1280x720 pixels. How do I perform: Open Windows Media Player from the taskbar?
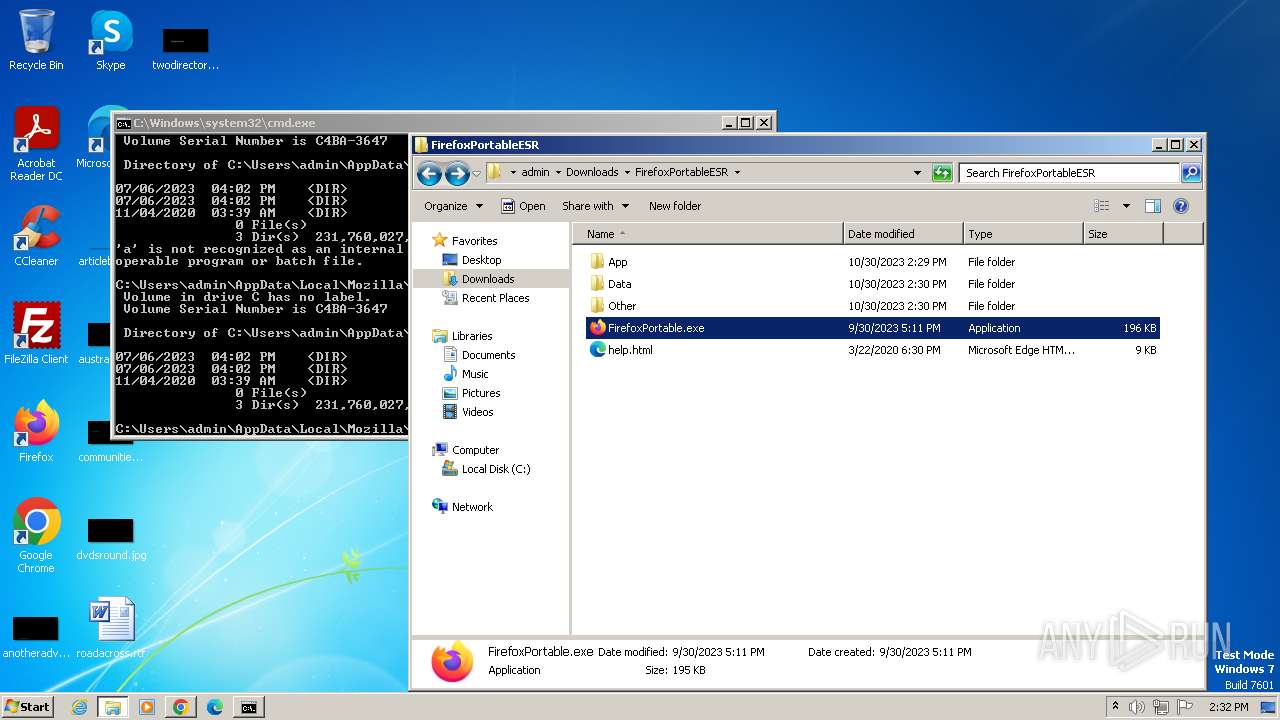146,707
